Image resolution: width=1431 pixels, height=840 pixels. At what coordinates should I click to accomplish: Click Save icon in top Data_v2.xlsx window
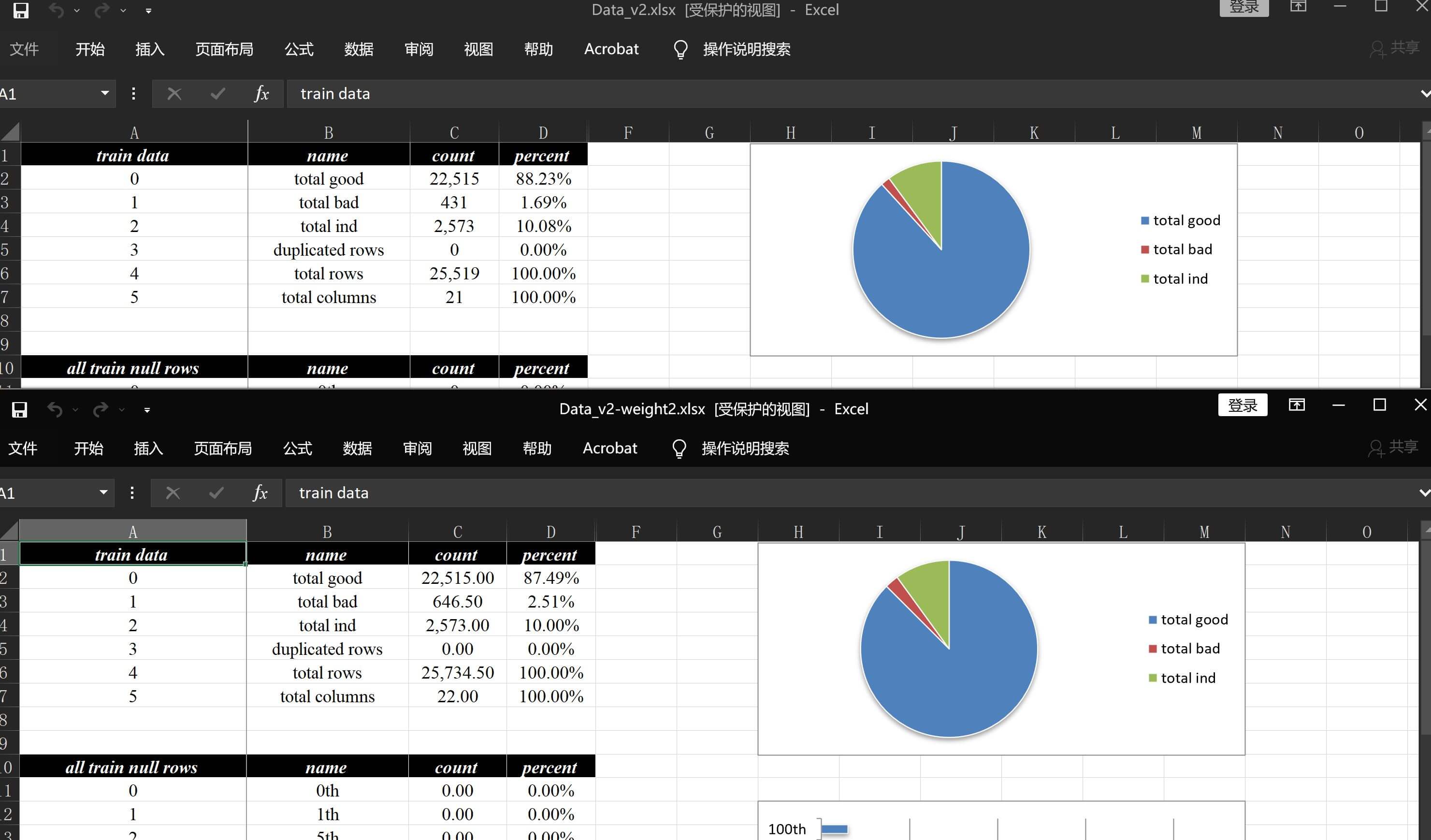pos(20,10)
